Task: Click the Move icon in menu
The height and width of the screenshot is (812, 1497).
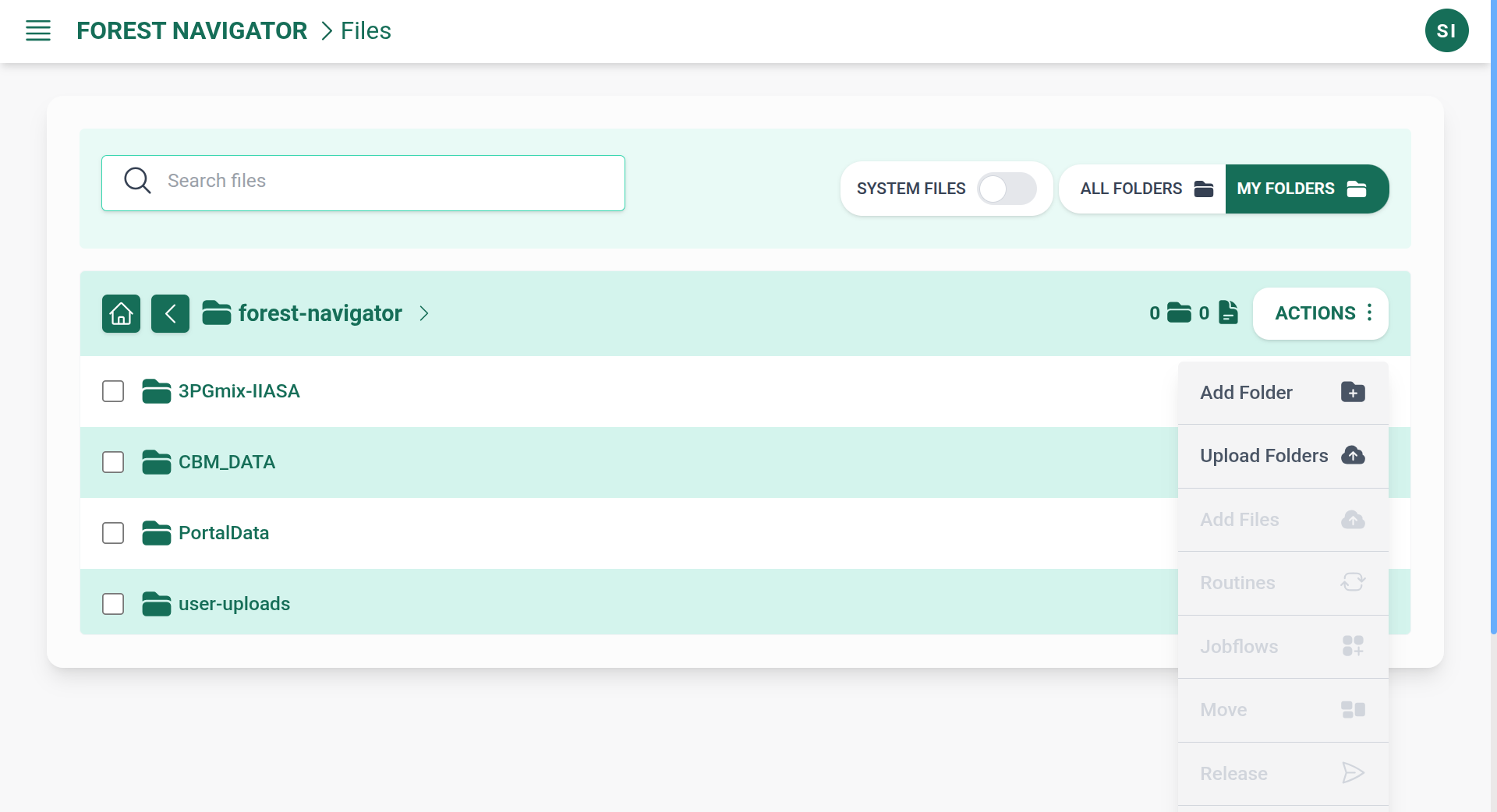Action: [1353, 709]
